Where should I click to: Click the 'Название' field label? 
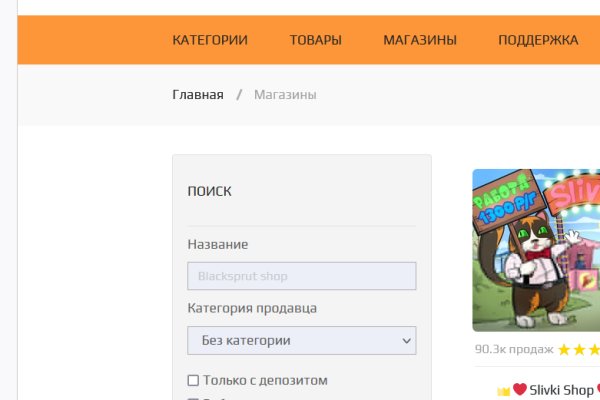(x=218, y=244)
